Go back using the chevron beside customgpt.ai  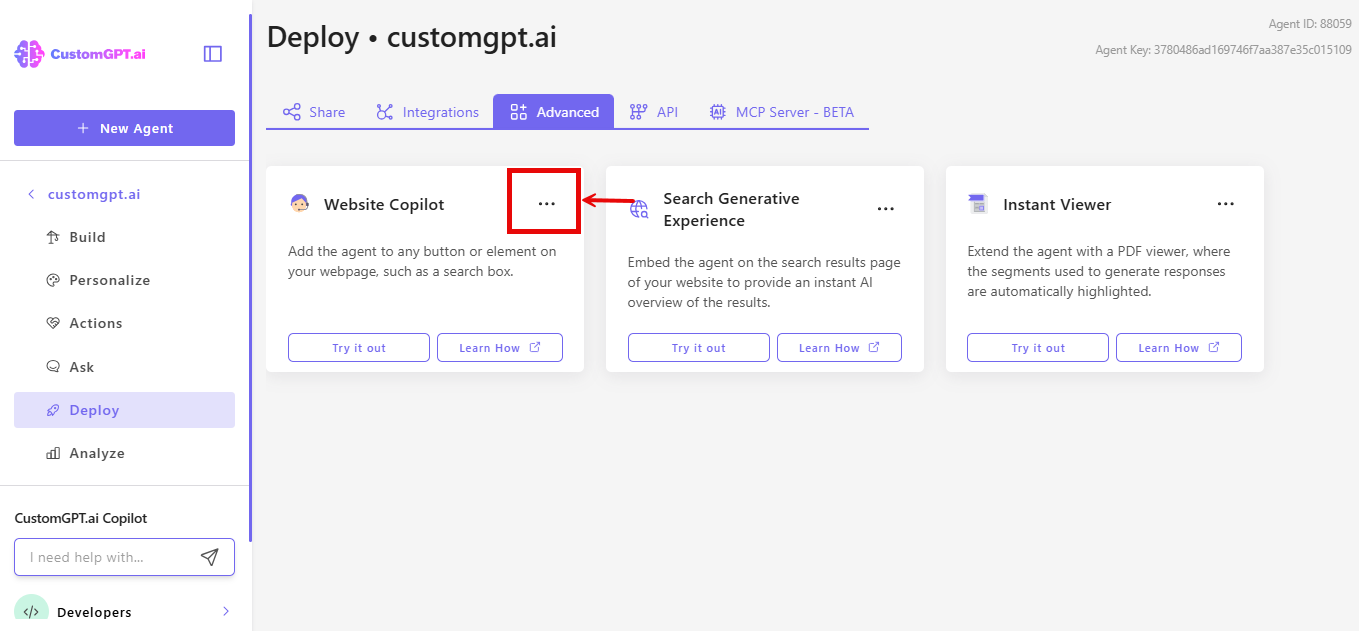28,194
